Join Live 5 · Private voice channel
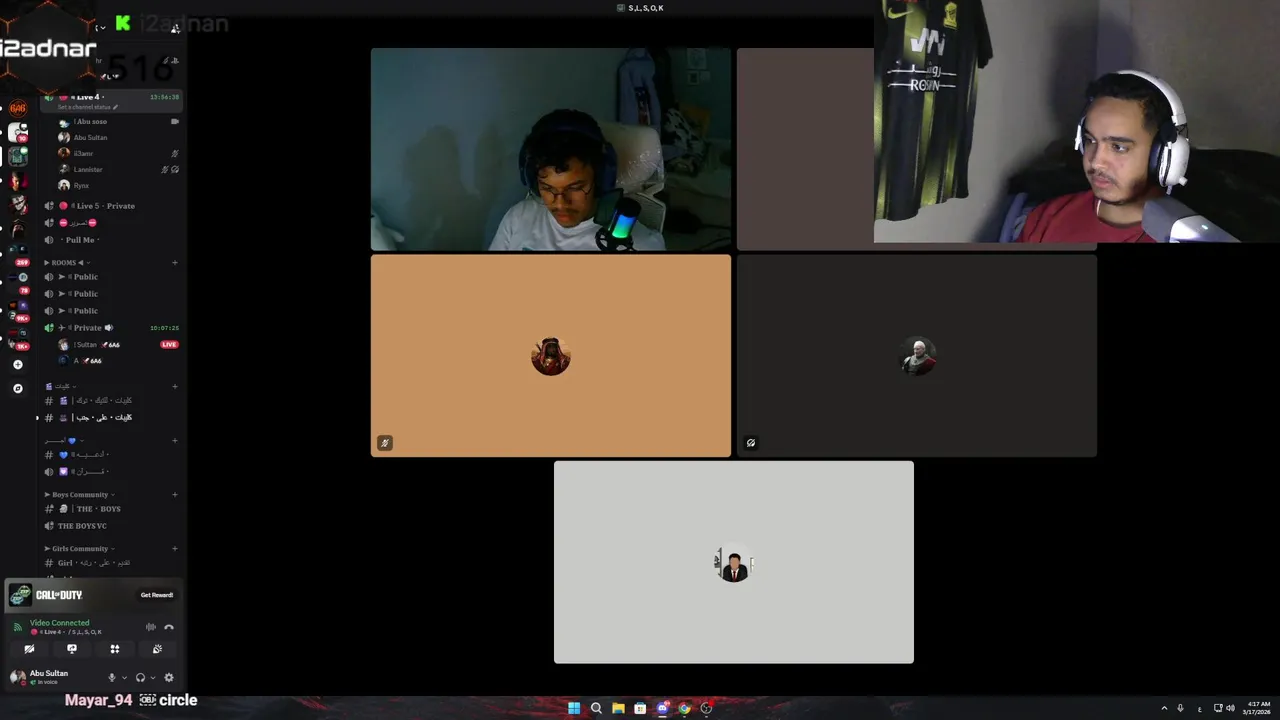 click(110, 206)
